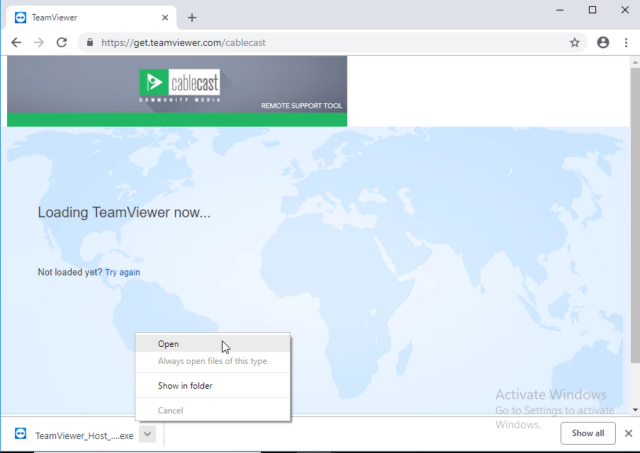Viewport: 640px width, 453px height.
Task: Click the 'REMOTE SUPPORT TOOL' banner text
Action: point(301,106)
